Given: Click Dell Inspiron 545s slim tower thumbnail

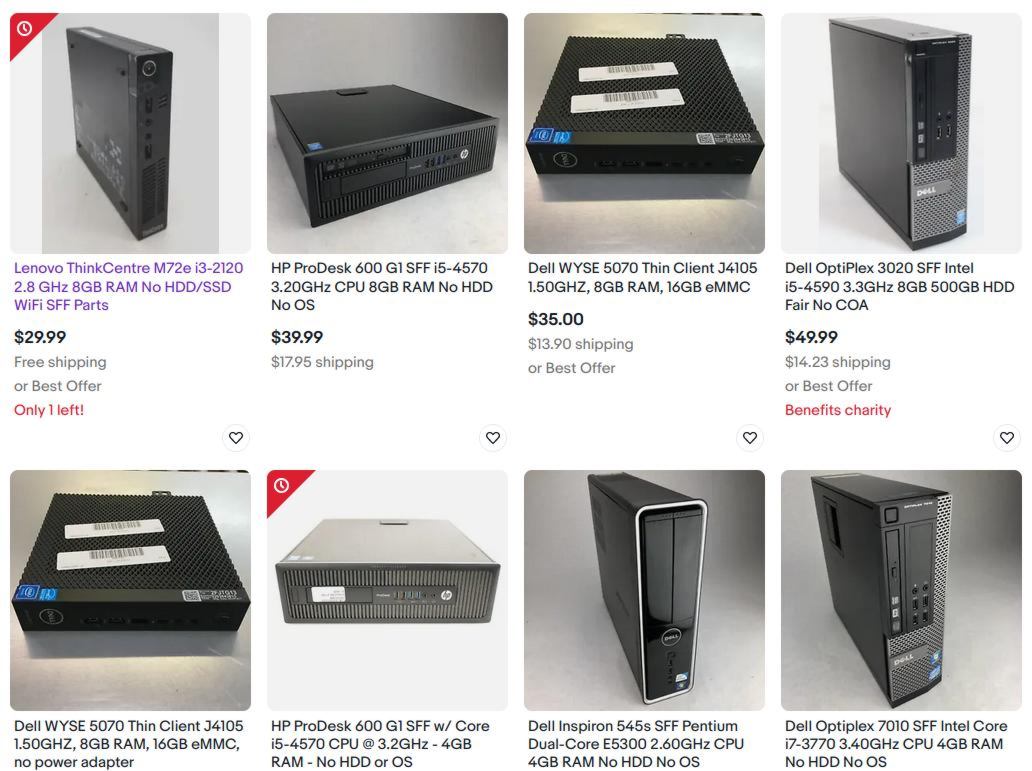Looking at the screenshot, I should tap(644, 591).
